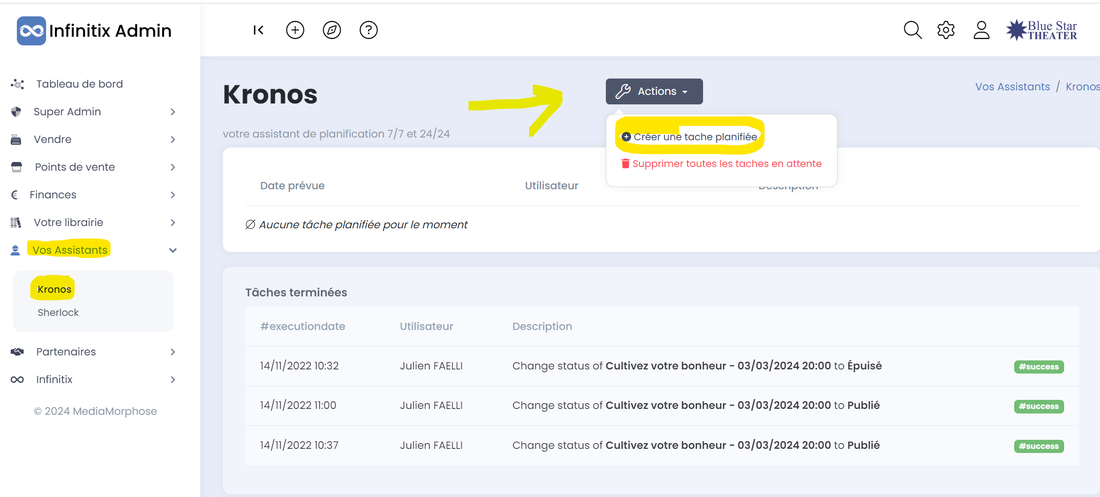The image size is (1100, 497).
Task: Open the Actions dropdown button
Action: click(x=654, y=91)
